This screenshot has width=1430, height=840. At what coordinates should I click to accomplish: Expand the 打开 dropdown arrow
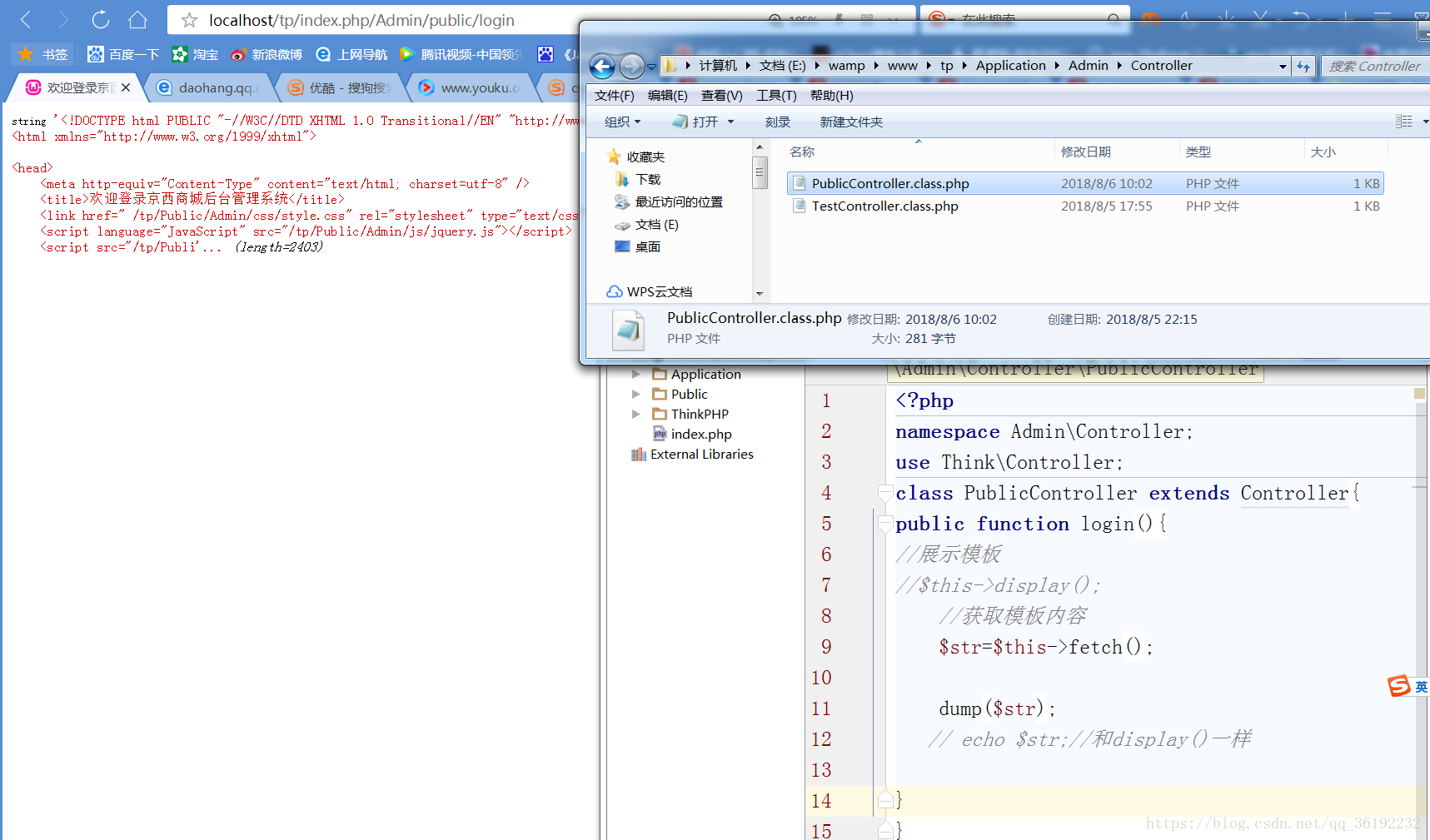tap(730, 122)
